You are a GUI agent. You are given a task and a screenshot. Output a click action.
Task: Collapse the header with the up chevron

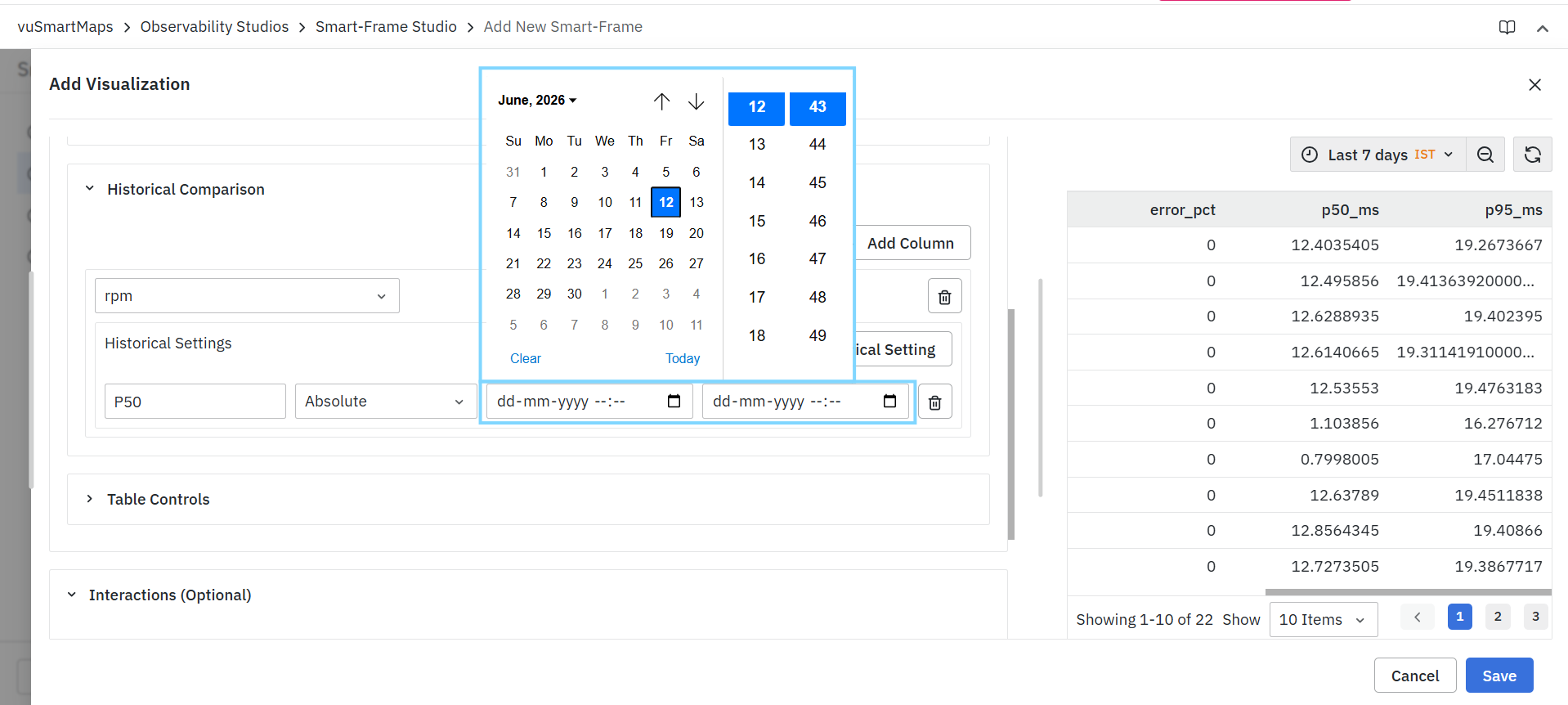[x=1543, y=29]
